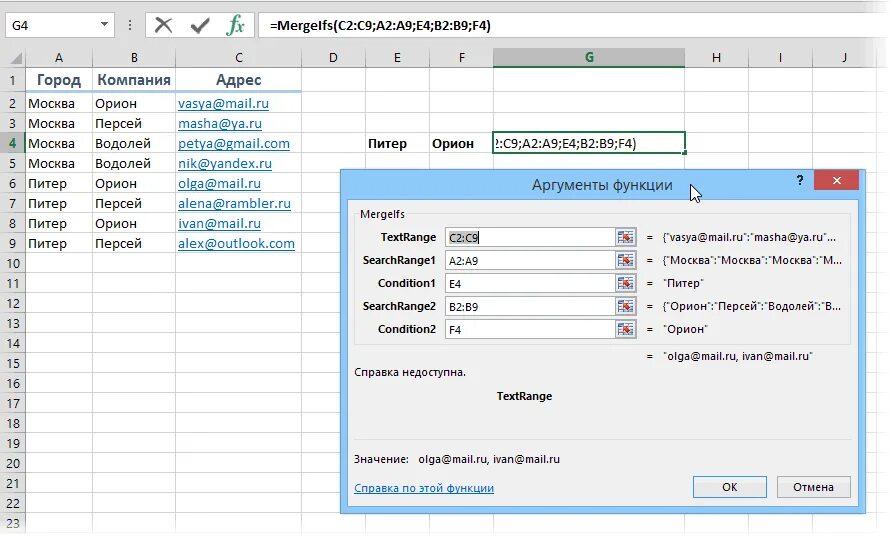Select row 20 header
This screenshot has height=537, width=891.
click(13, 463)
